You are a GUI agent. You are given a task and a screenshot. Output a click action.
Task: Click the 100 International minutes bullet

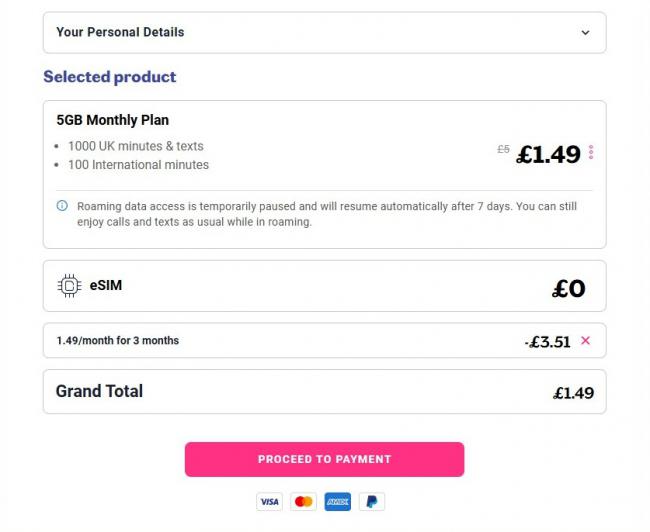(x=138, y=165)
